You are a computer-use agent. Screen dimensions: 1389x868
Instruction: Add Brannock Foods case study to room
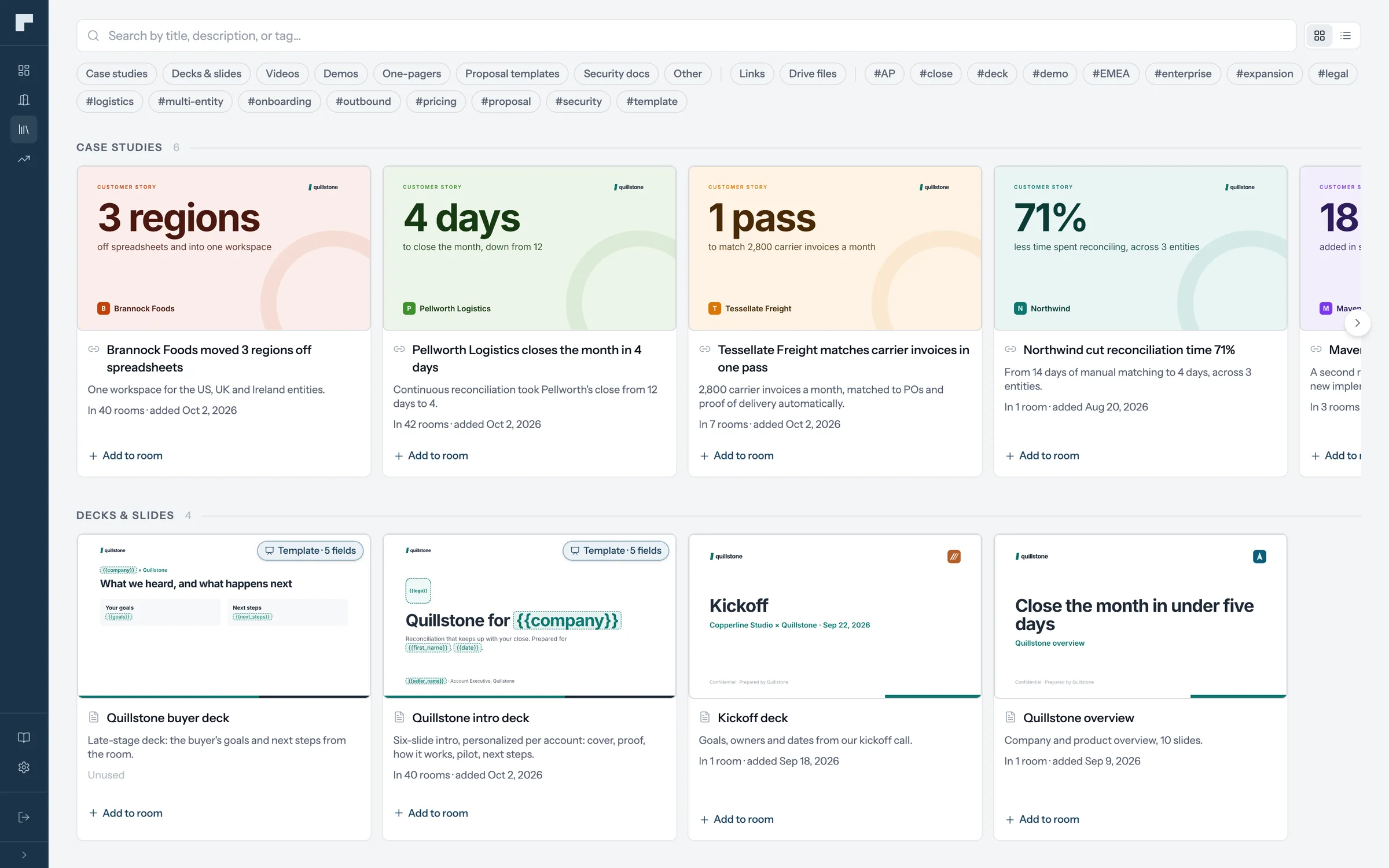pyautogui.click(x=126, y=455)
